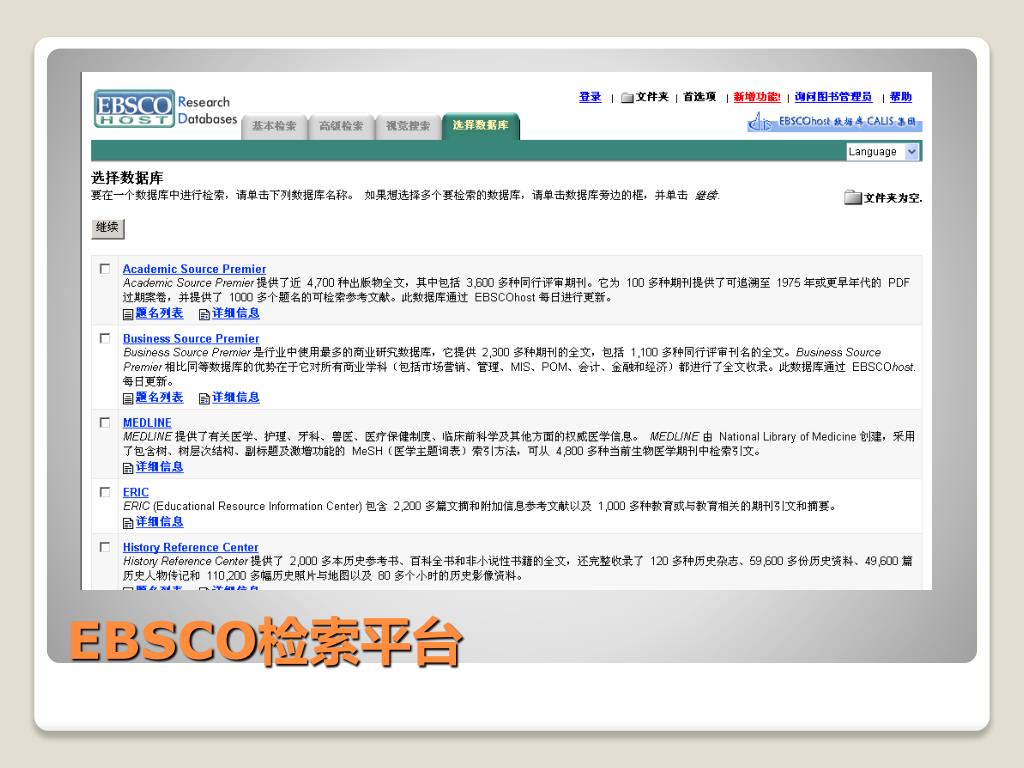Viewport: 1024px width, 768px height.
Task: Open the 文件夹 link in header
Action: click(x=652, y=97)
